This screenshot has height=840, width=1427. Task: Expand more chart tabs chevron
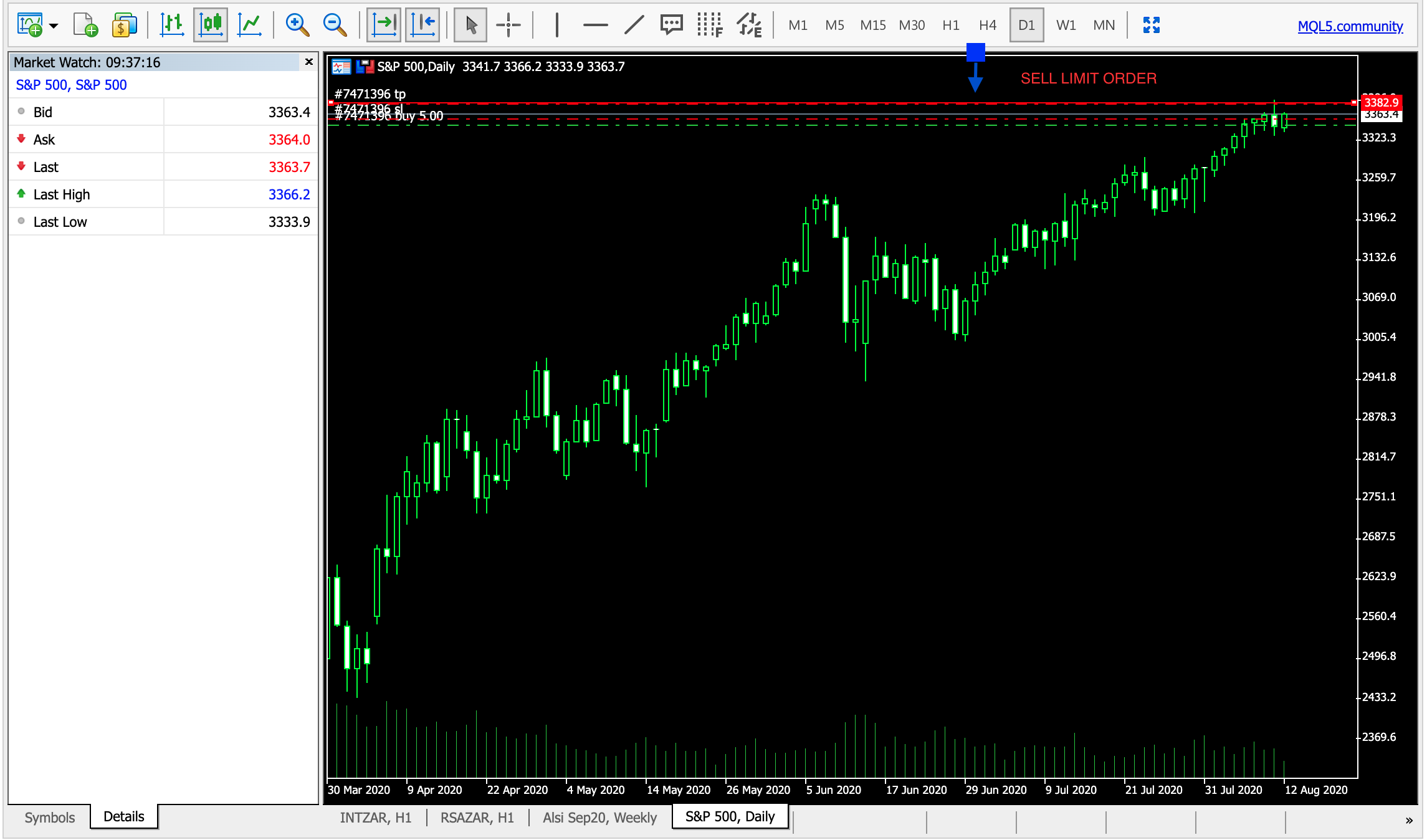pos(1409,821)
